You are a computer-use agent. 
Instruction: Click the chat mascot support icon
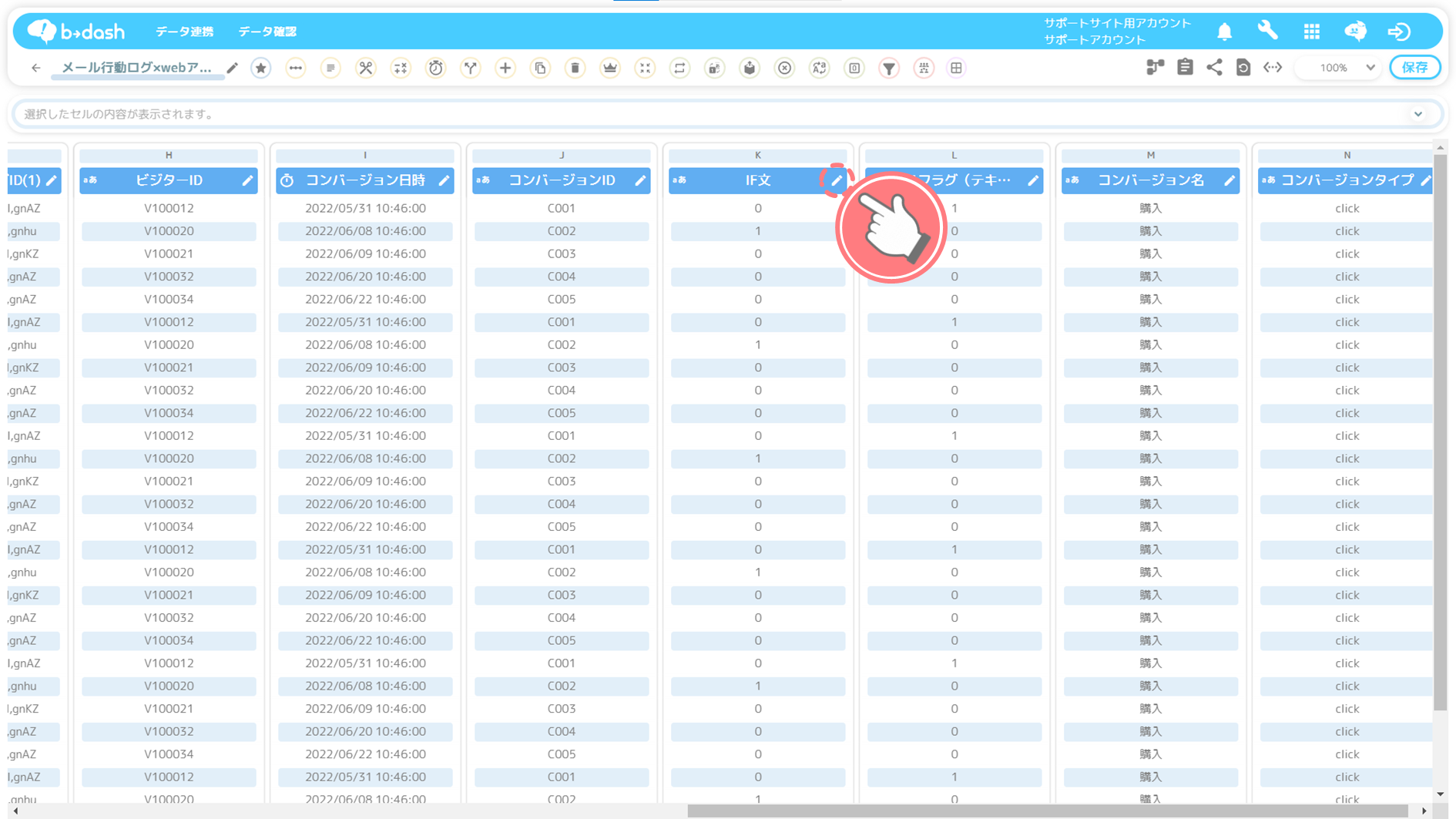click(x=1355, y=31)
